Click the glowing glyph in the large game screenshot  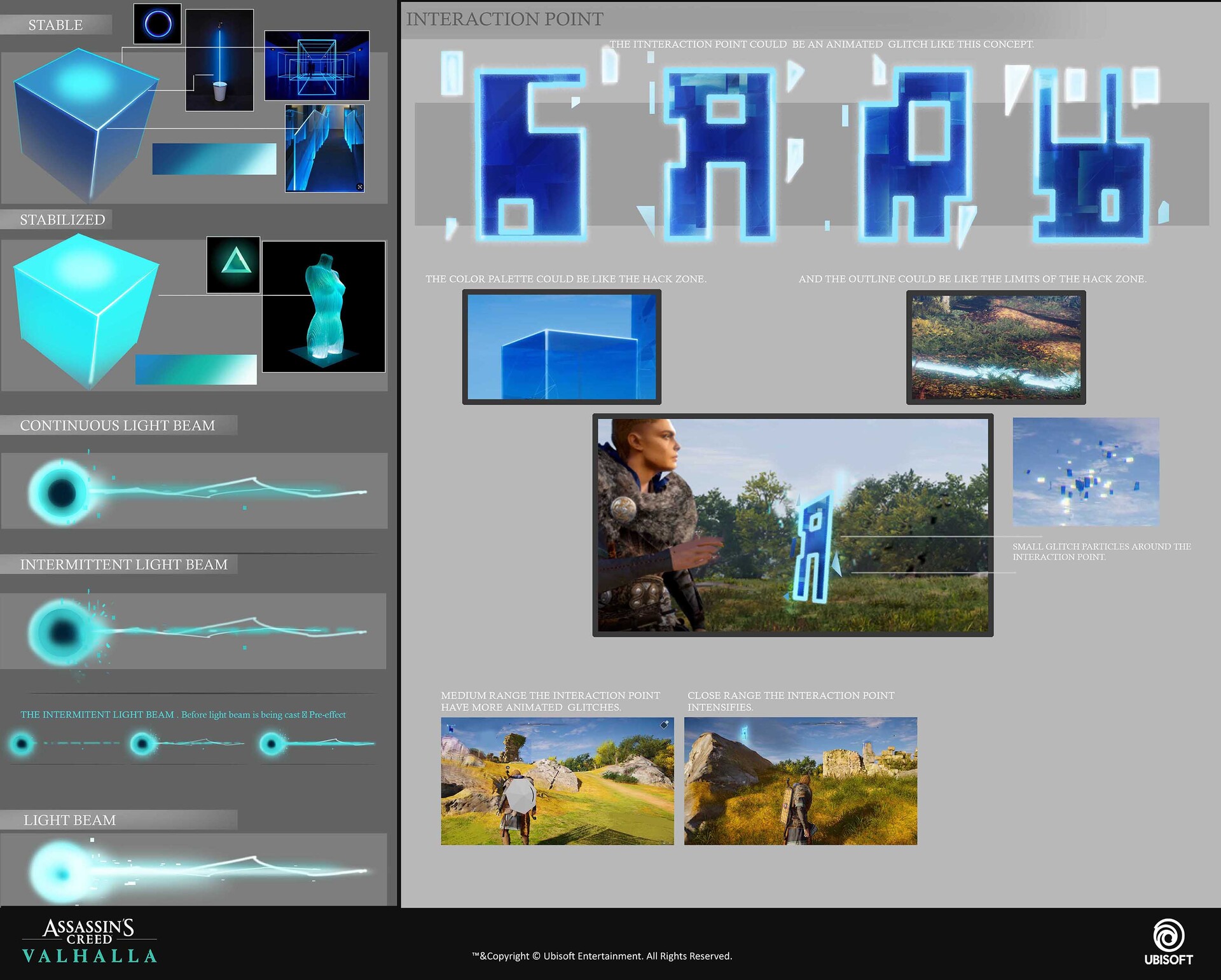pos(813,547)
